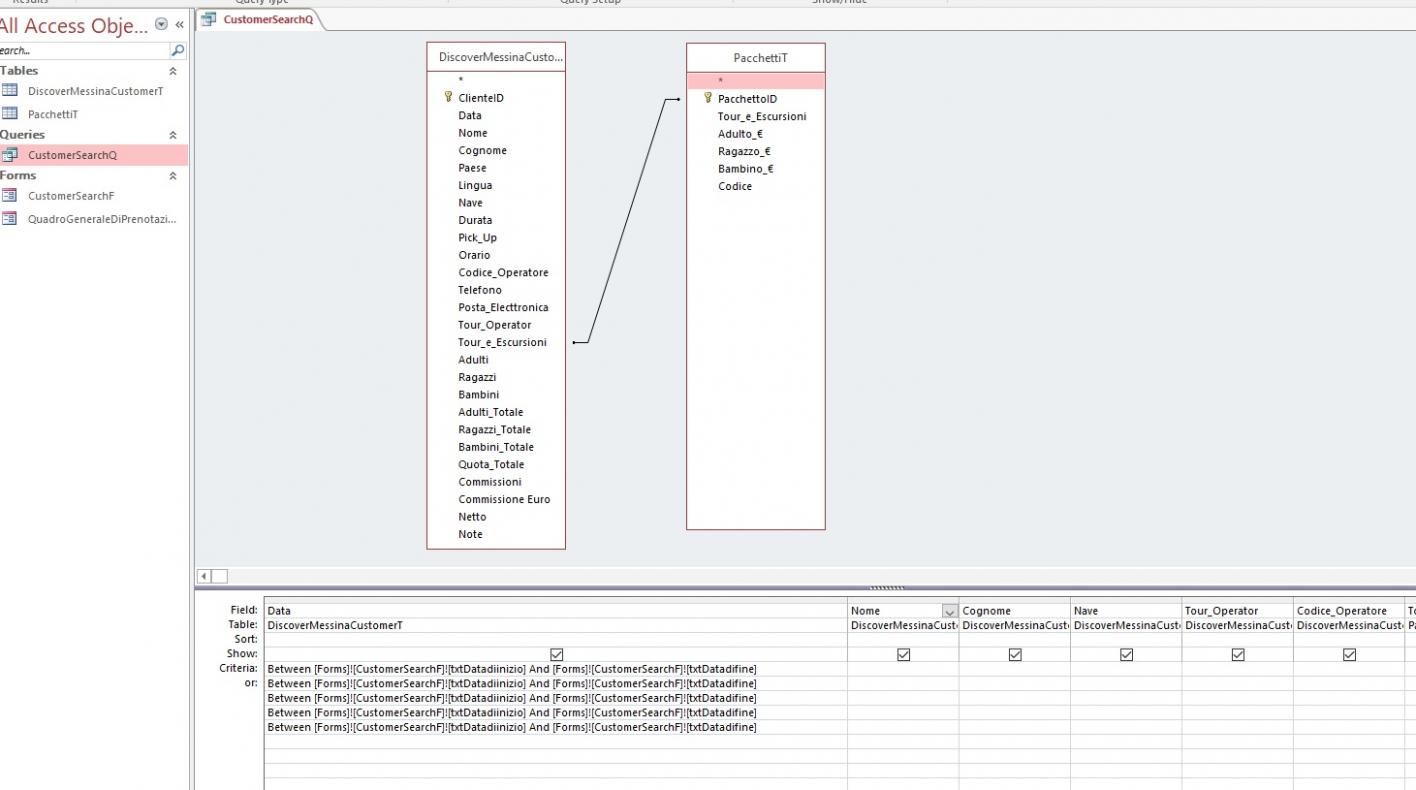Viewport: 1416px width, 790px height.
Task: Click the Nave field cell in the query grid
Action: point(1126,611)
